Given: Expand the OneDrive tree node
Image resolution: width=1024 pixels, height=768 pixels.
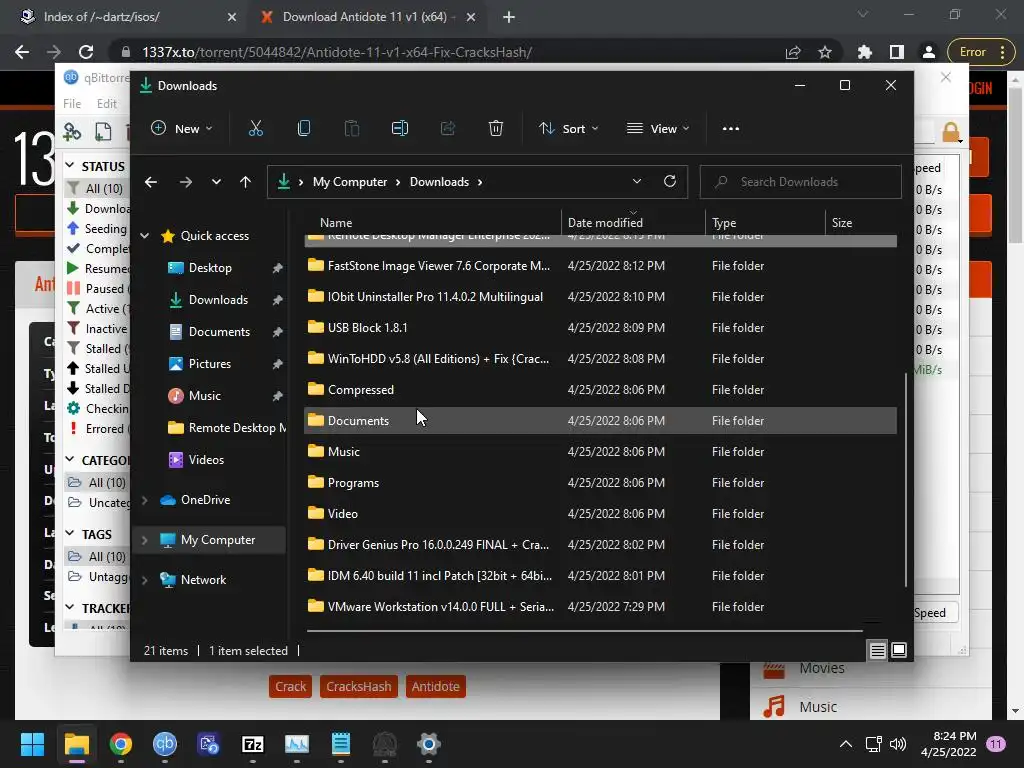Looking at the screenshot, I should point(145,500).
